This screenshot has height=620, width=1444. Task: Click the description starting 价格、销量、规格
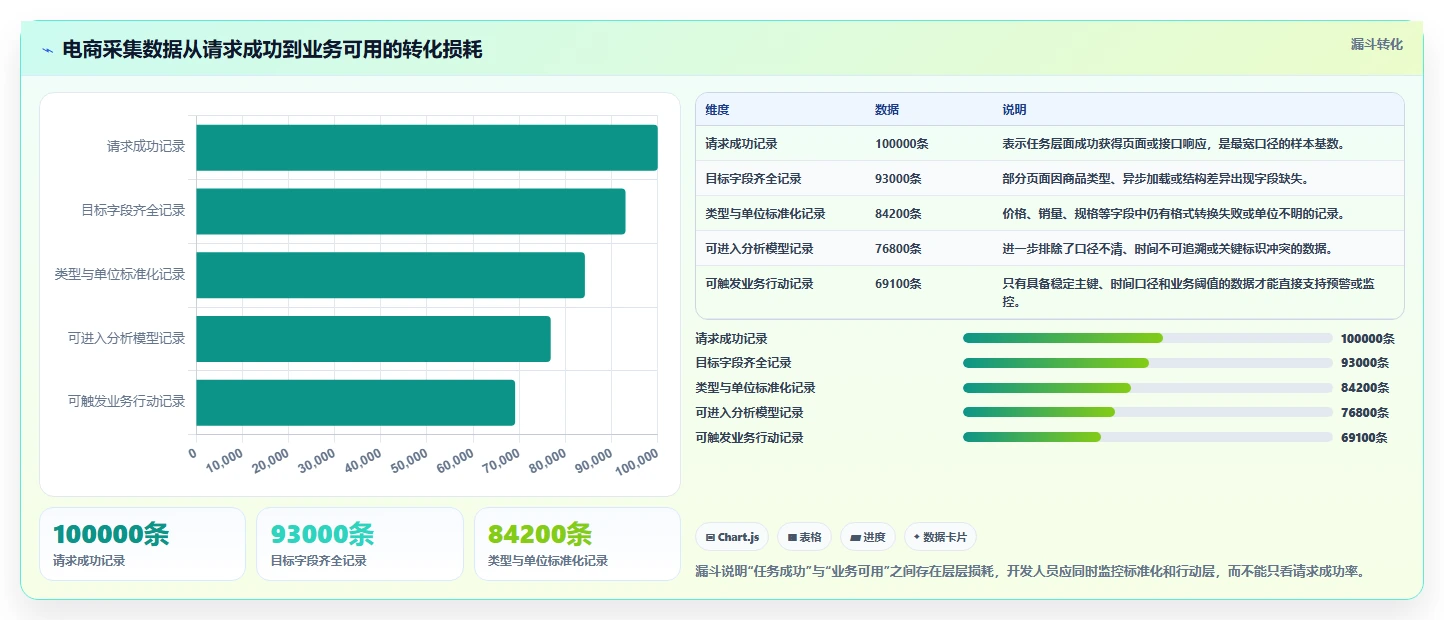(x=1173, y=214)
